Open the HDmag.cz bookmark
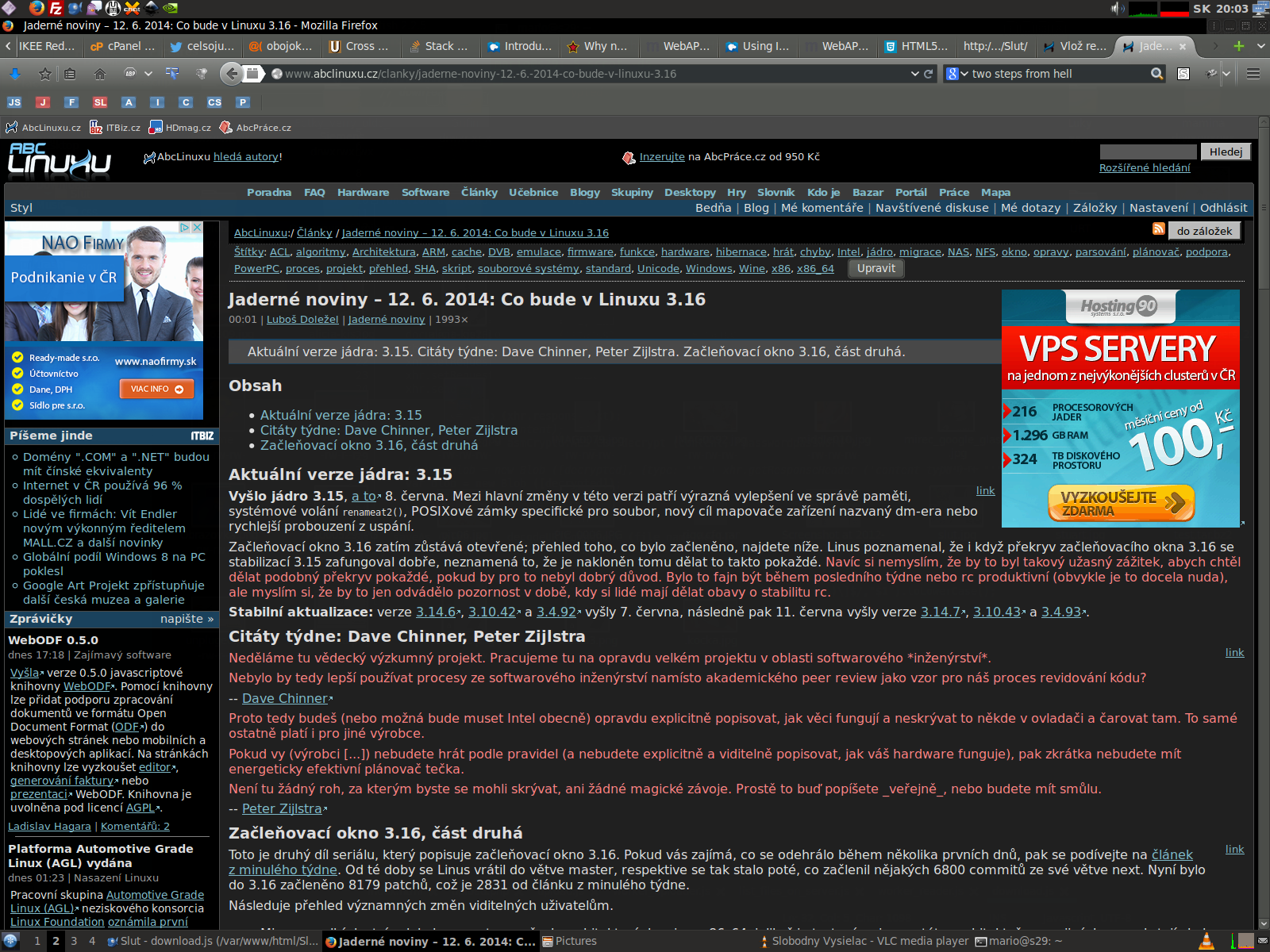The image size is (1270, 952). click(x=180, y=128)
